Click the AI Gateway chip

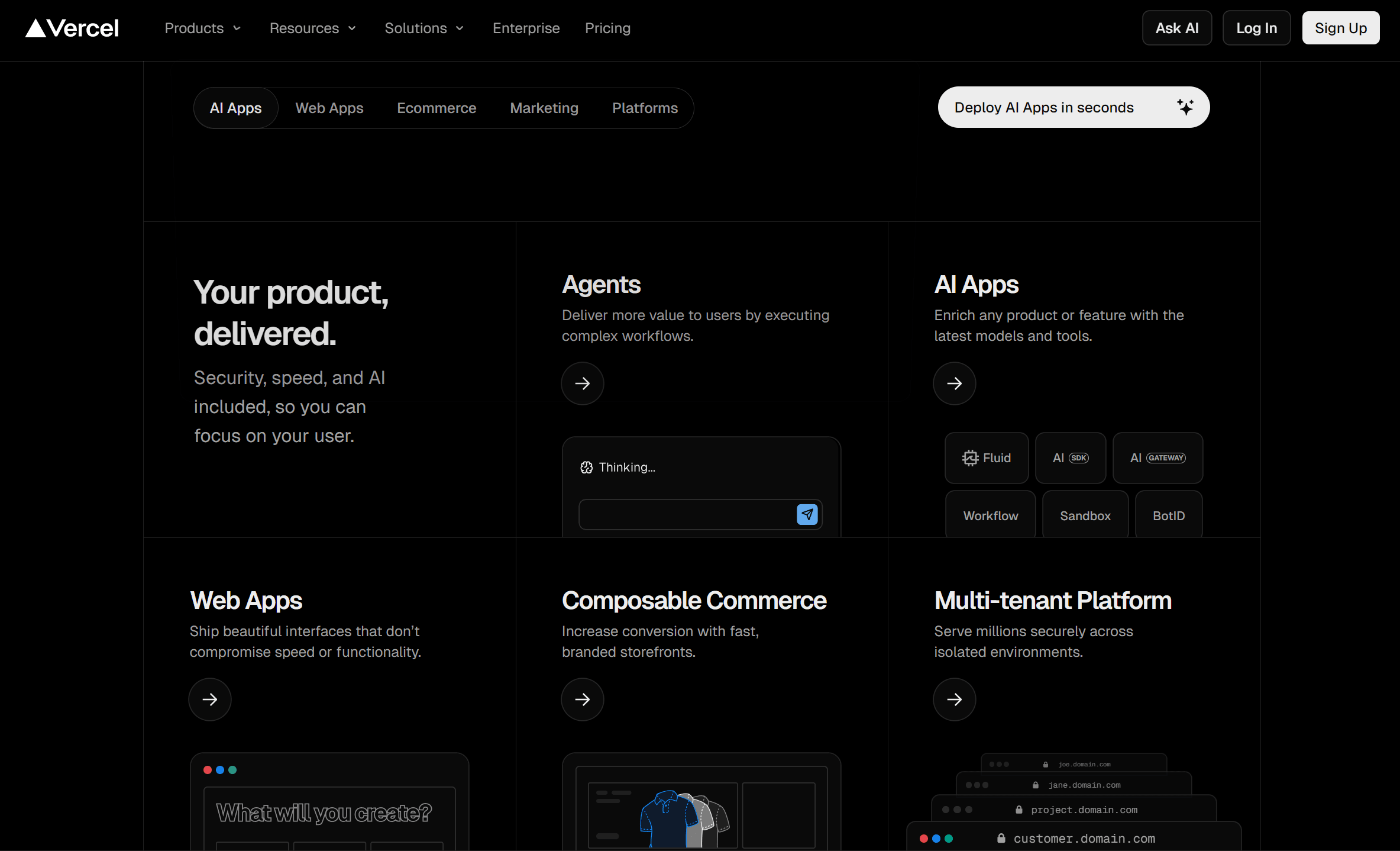[1157, 458]
